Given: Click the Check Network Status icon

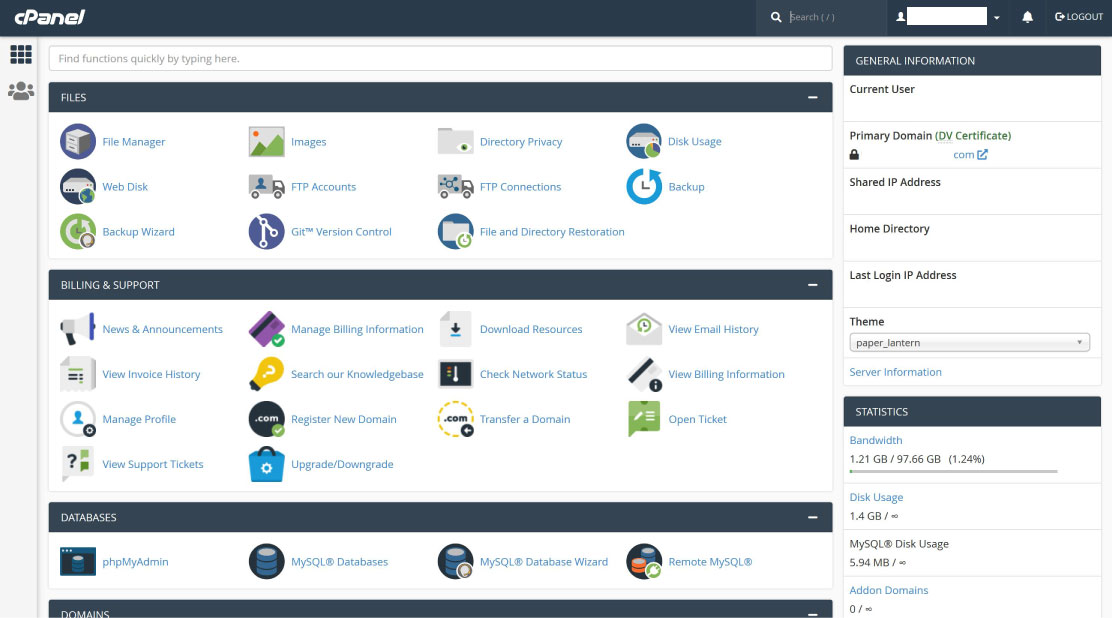Looking at the screenshot, I should [x=455, y=374].
